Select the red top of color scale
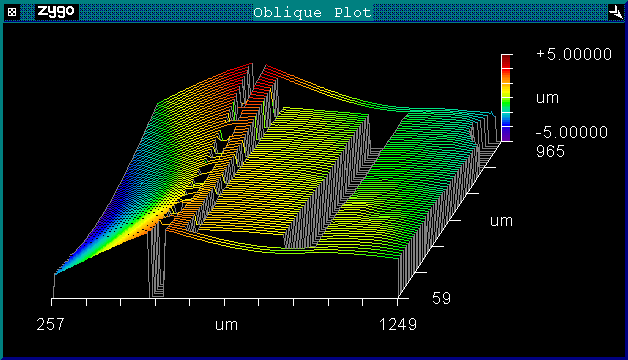628x360 pixels. point(507,62)
